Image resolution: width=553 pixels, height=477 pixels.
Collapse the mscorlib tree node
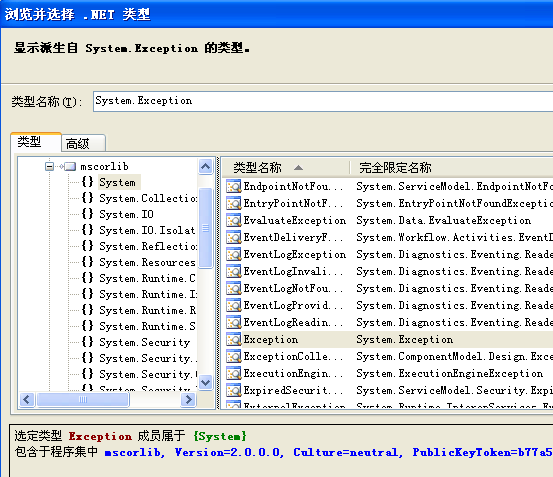tap(49, 166)
